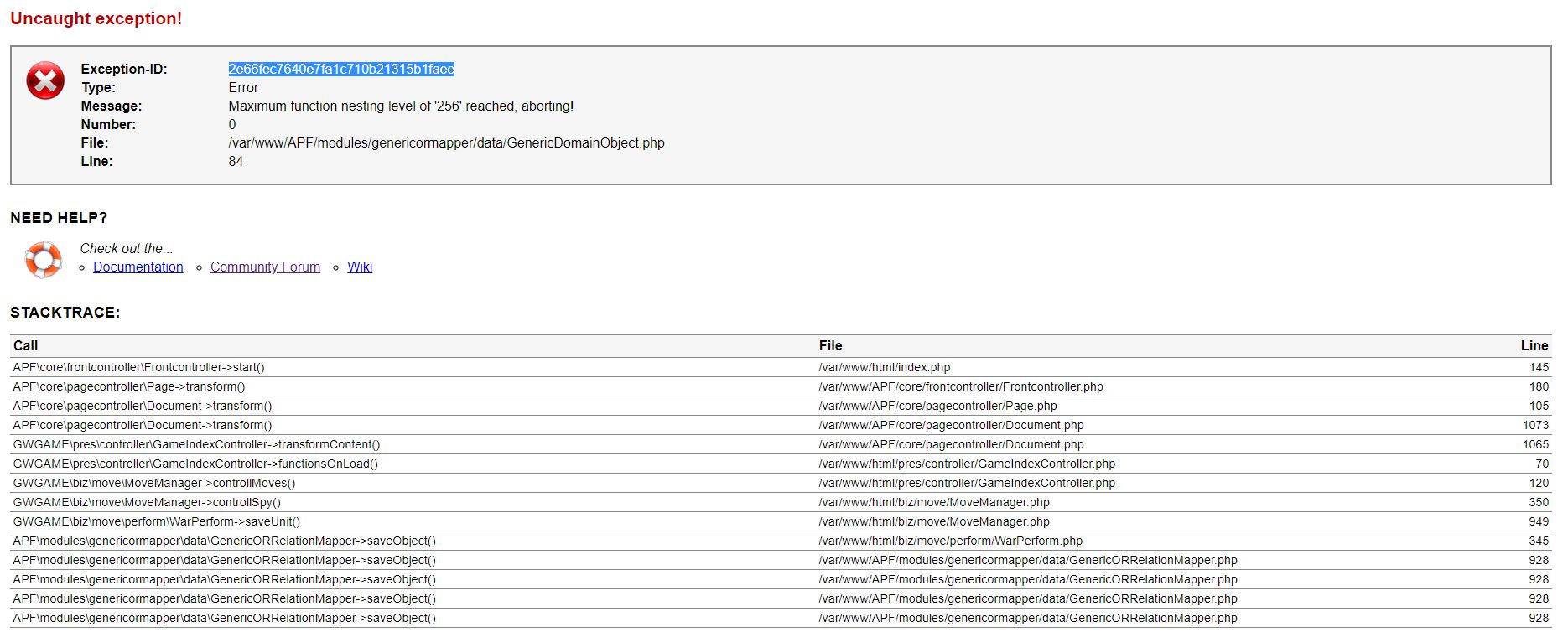Click the WarPerform.php file path
The width and height of the screenshot is (1568, 632).
[x=950, y=541]
